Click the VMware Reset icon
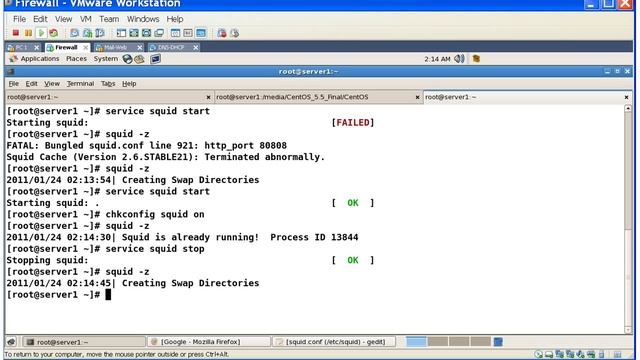Screen dimensions: 640x360 (x=53, y=33)
